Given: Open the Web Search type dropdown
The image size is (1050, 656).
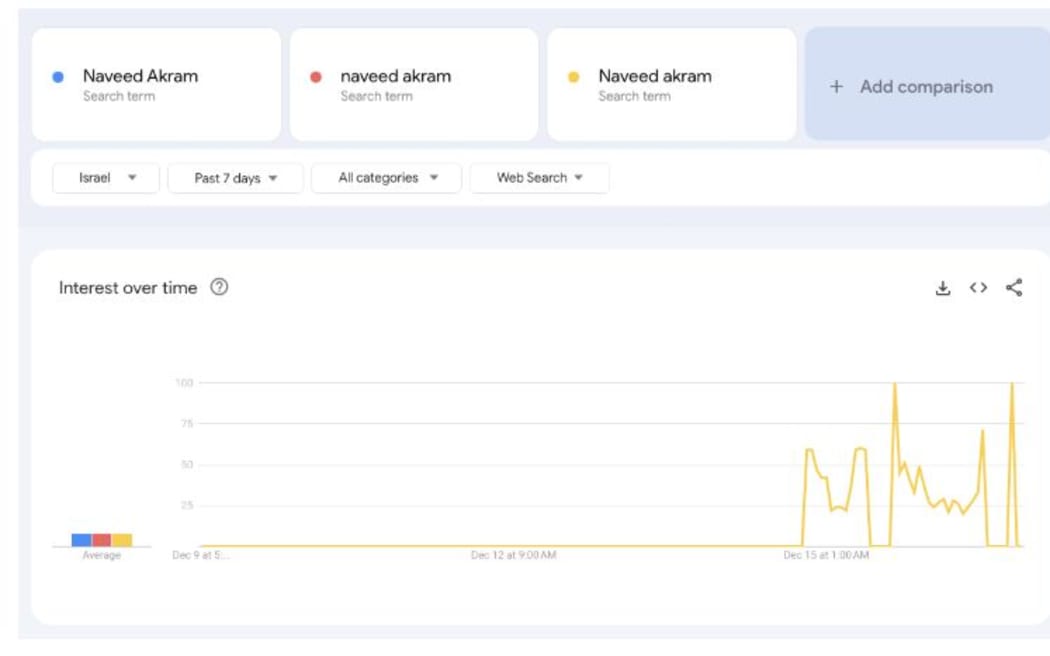Looking at the screenshot, I should click(539, 178).
